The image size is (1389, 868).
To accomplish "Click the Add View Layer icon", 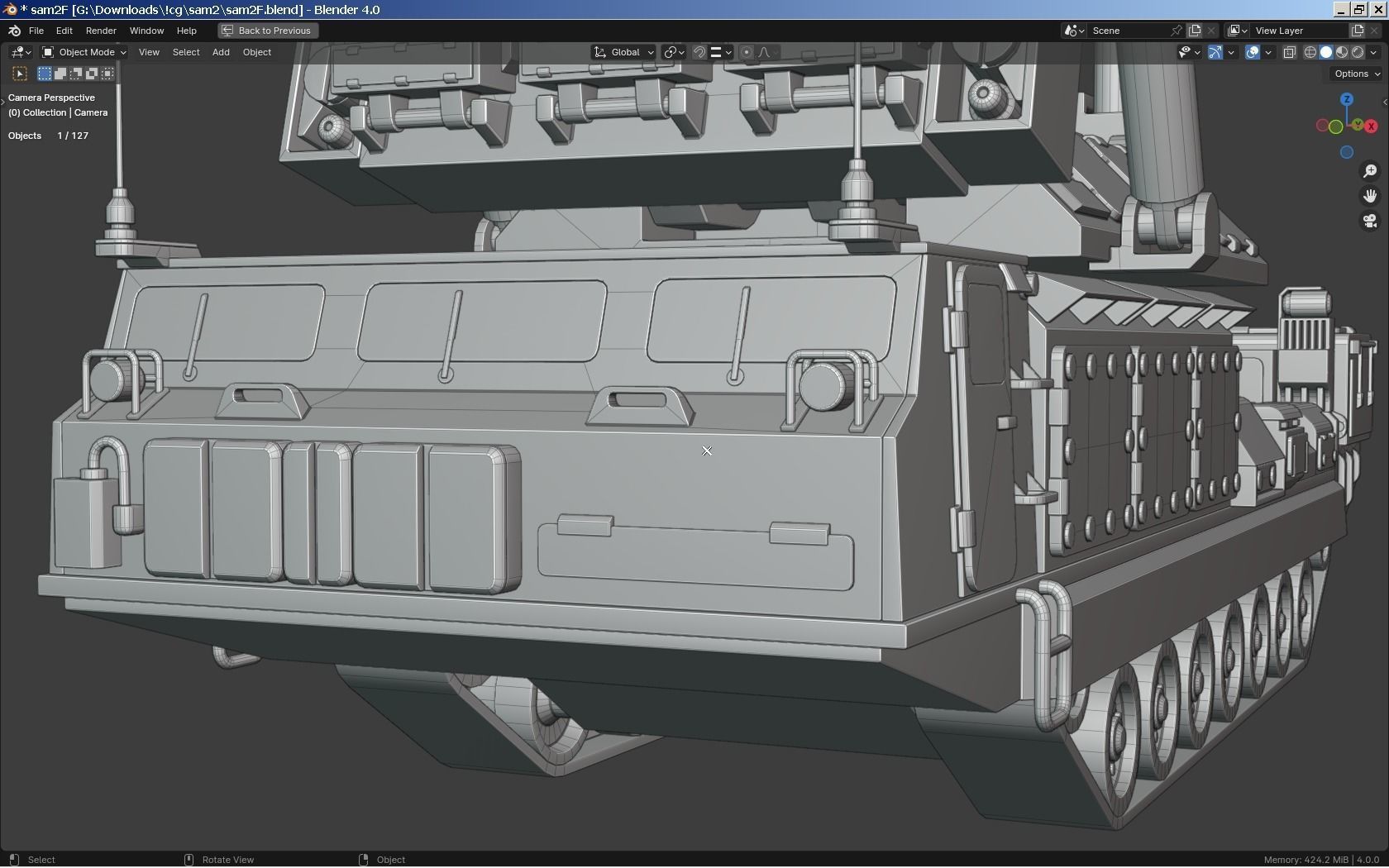I will pos(1358,31).
